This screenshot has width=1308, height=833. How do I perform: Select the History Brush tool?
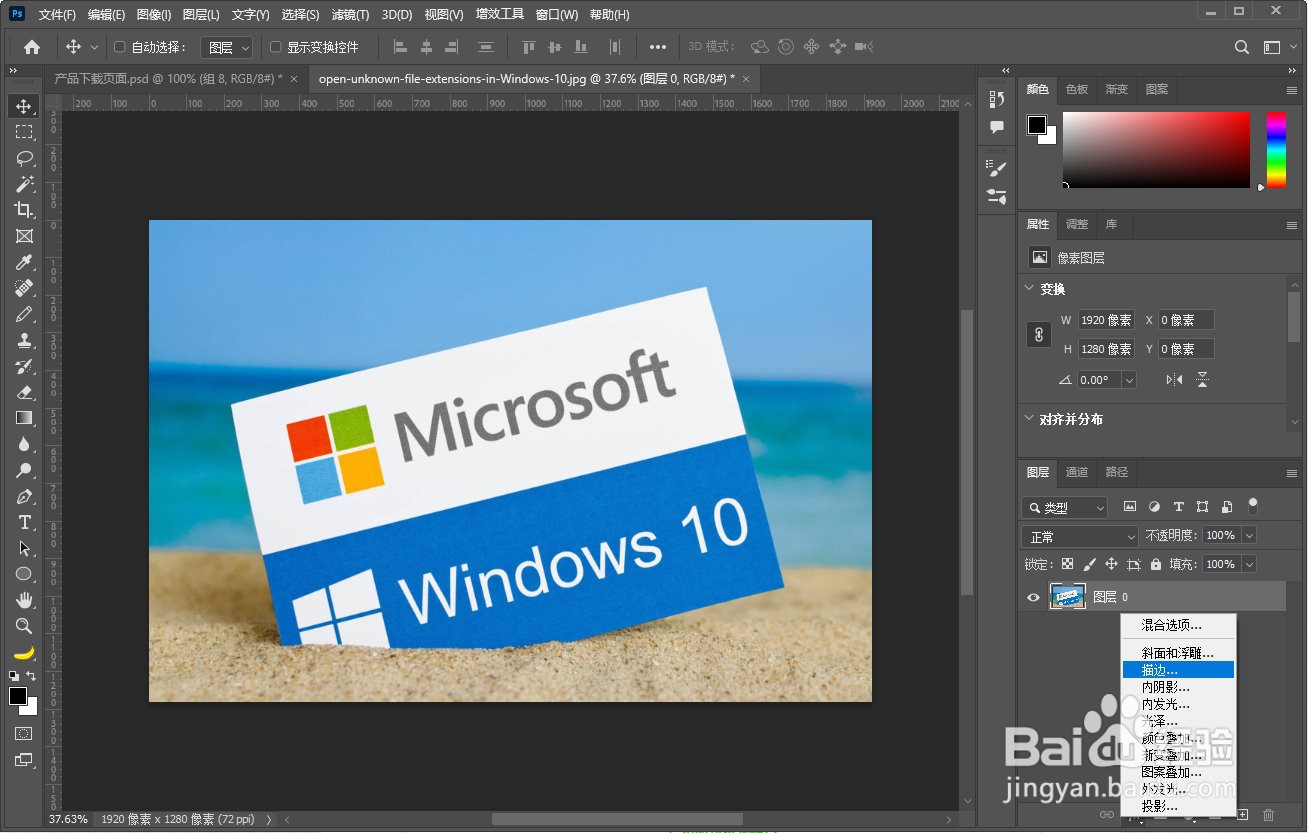click(24, 366)
